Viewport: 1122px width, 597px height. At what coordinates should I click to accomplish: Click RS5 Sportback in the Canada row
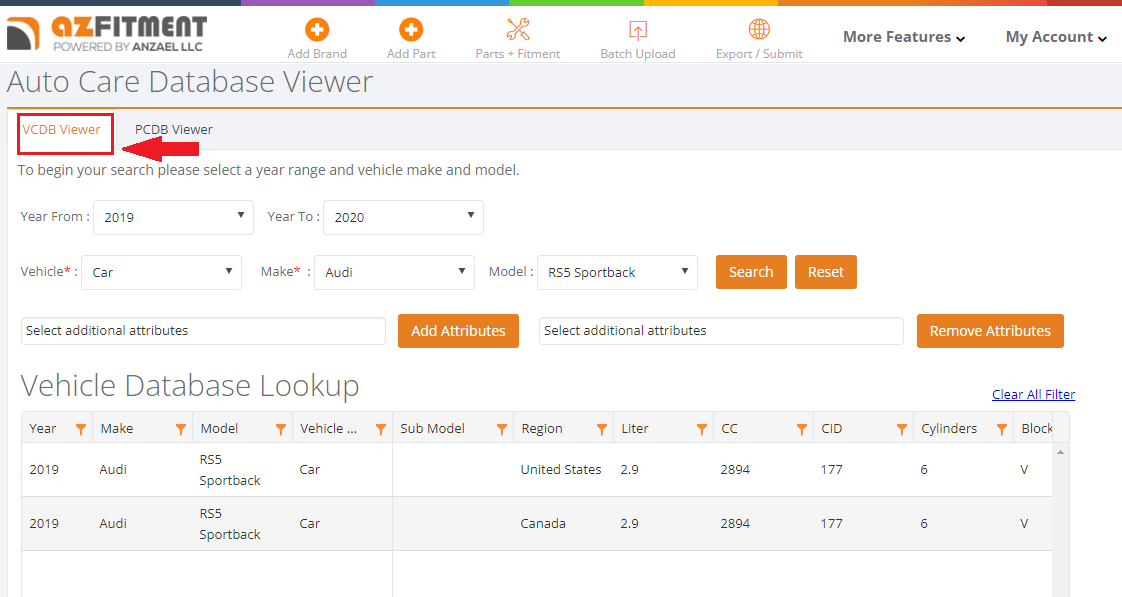pos(230,524)
